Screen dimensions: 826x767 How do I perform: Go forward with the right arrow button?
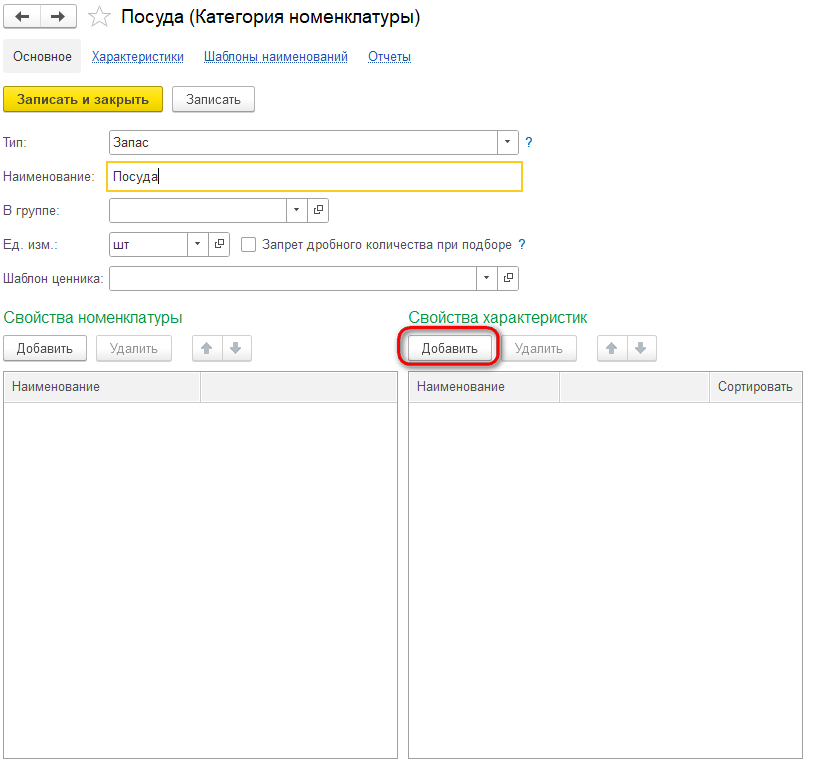point(58,16)
